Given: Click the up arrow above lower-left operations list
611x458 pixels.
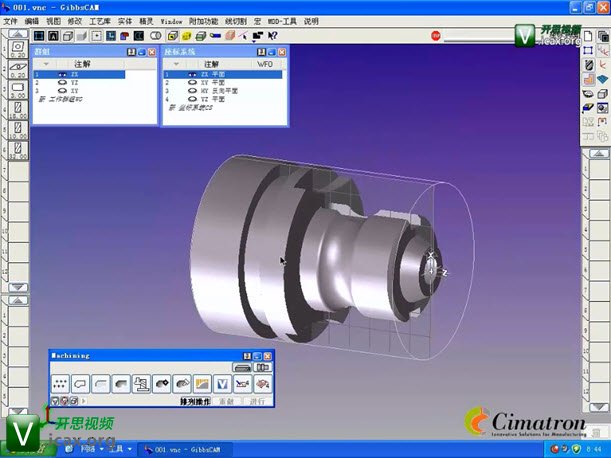Looking at the screenshot, I should [18, 300].
